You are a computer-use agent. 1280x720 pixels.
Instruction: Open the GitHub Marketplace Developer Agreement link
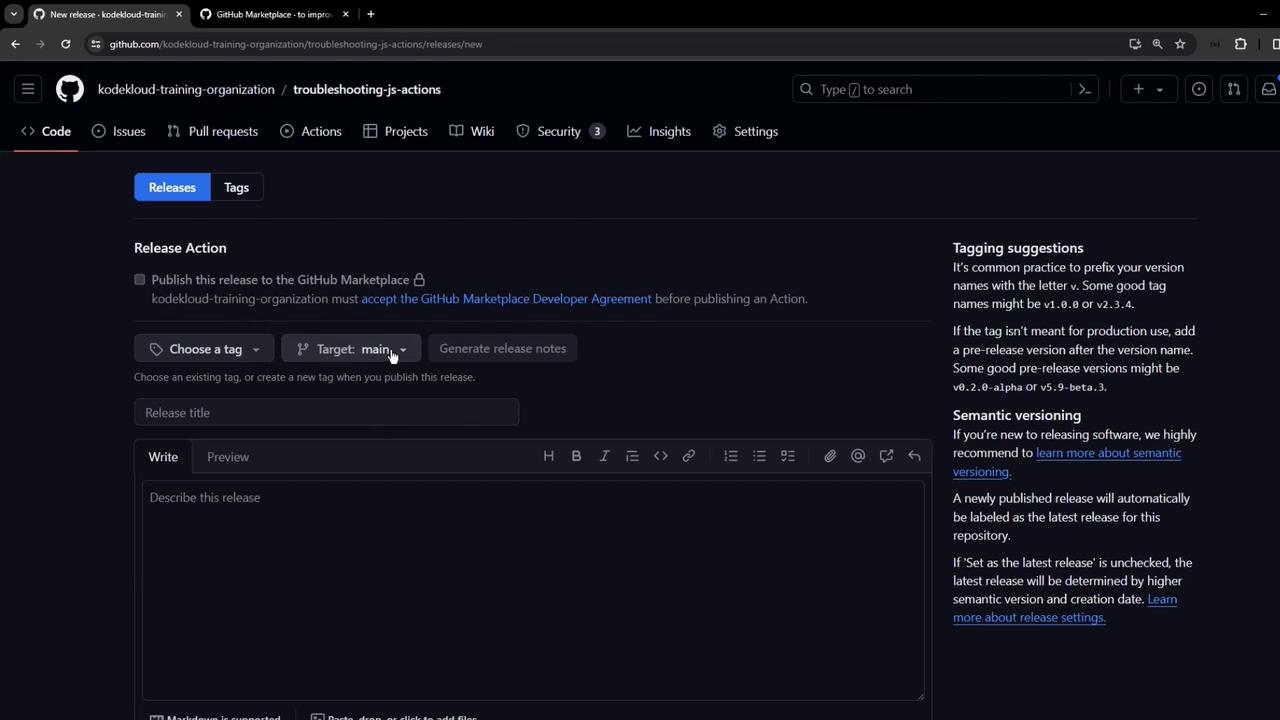tap(506, 299)
